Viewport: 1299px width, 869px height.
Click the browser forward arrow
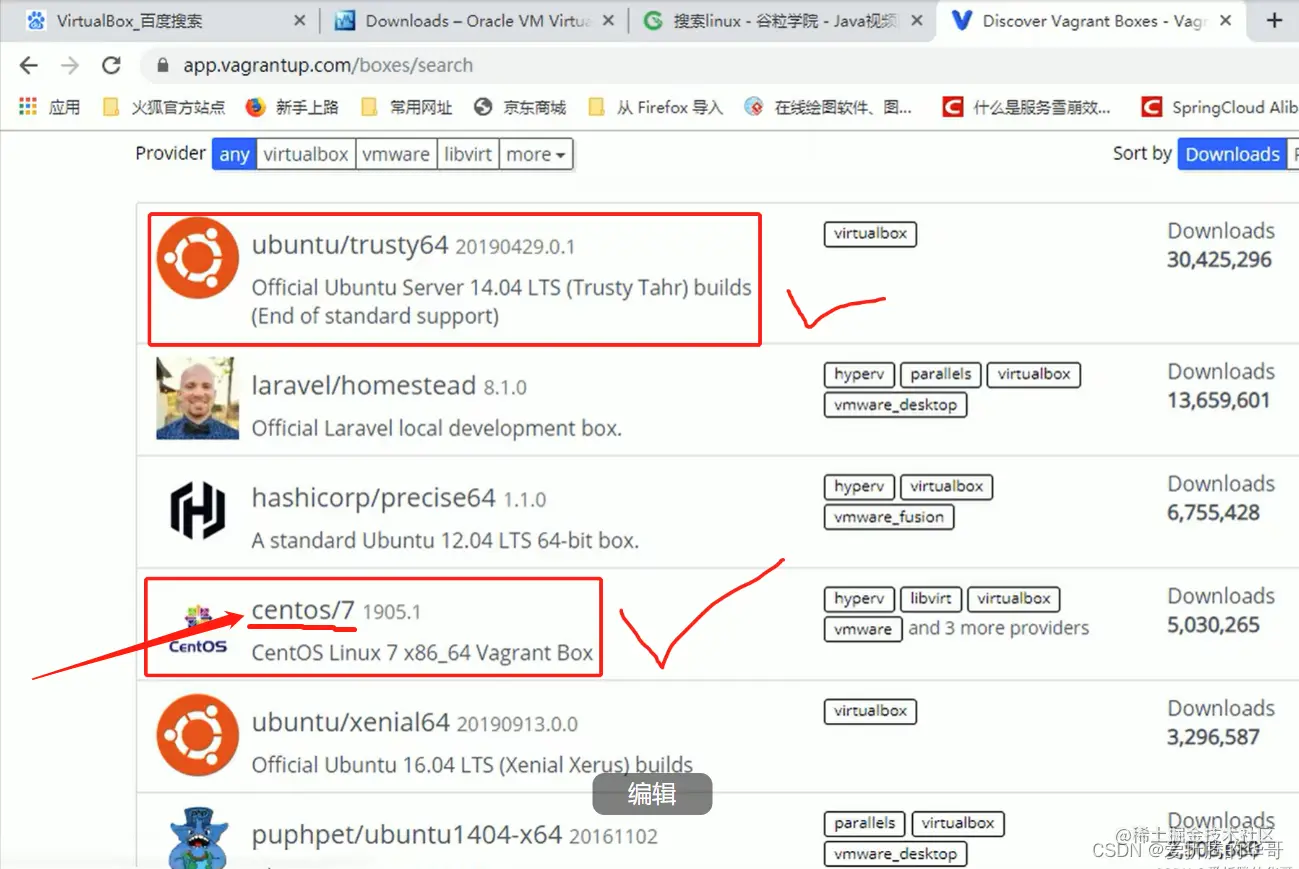pyautogui.click(x=70, y=66)
